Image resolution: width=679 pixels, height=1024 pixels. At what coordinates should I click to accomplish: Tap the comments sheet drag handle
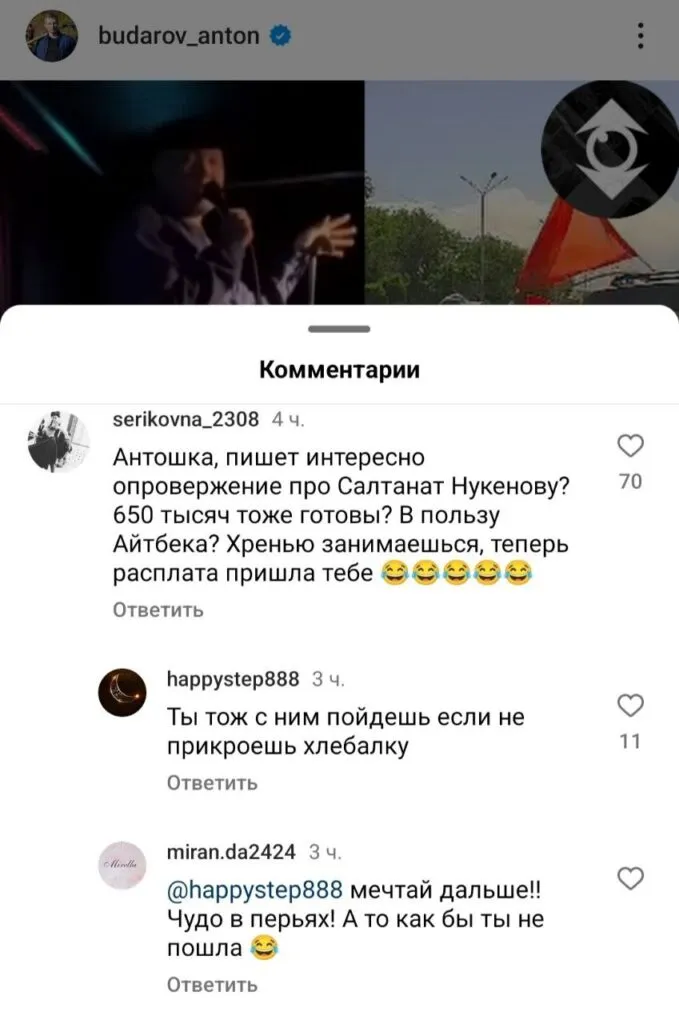click(339, 329)
